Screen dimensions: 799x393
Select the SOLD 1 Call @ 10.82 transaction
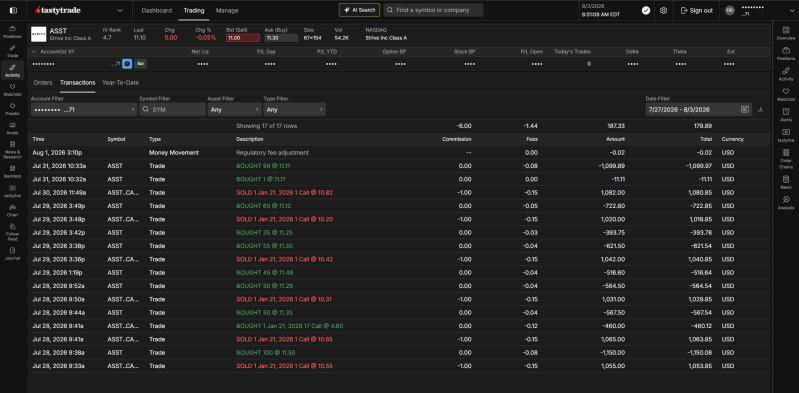[x=400, y=193]
